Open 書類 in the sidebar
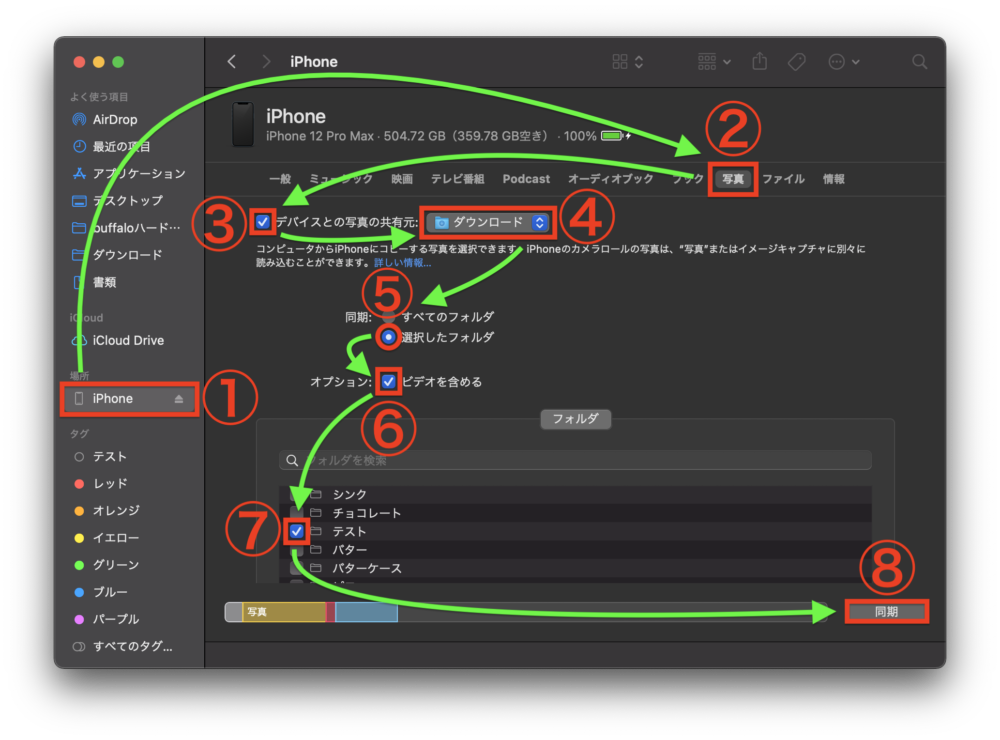Image resolution: width=1000 pixels, height=740 pixels. pos(94,282)
